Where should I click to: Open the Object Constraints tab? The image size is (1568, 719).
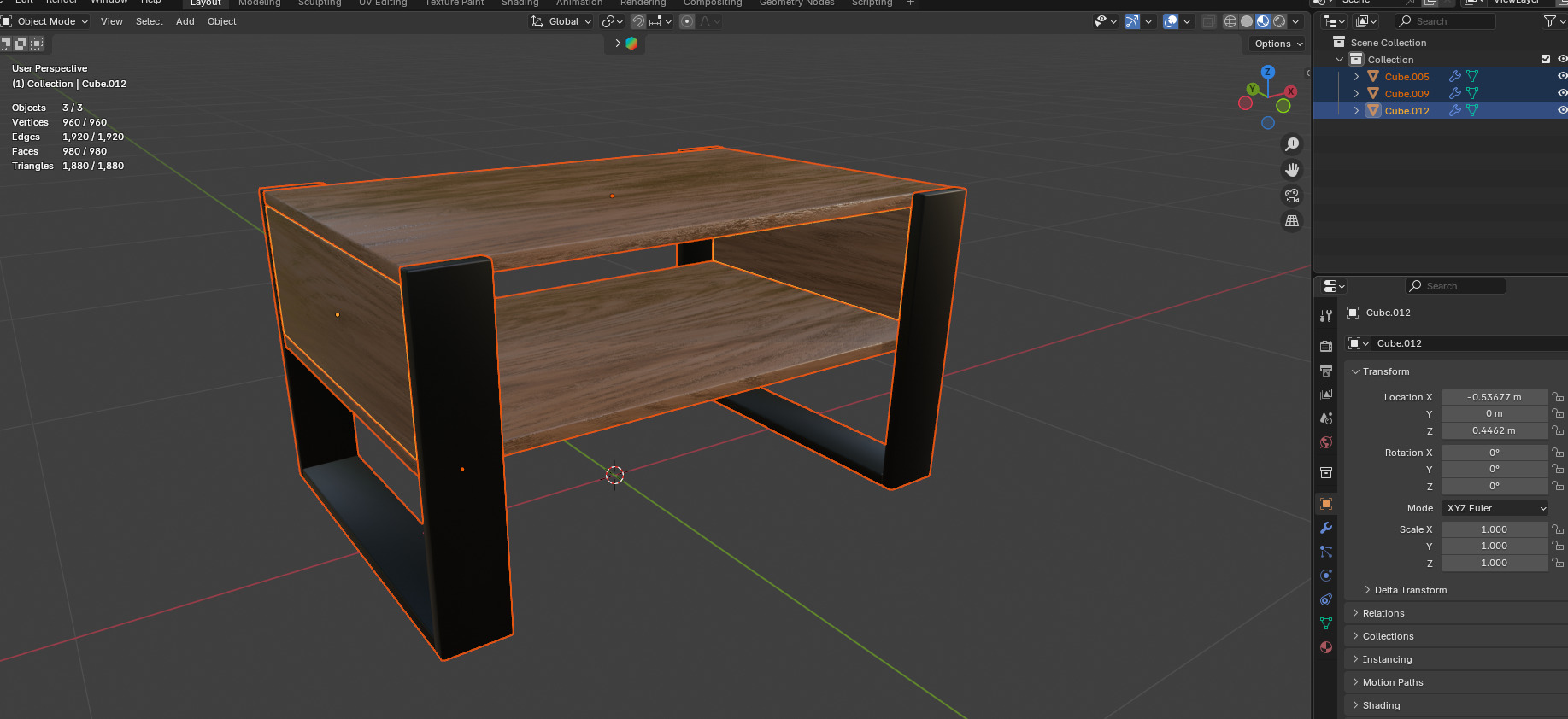[x=1326, y=599]
